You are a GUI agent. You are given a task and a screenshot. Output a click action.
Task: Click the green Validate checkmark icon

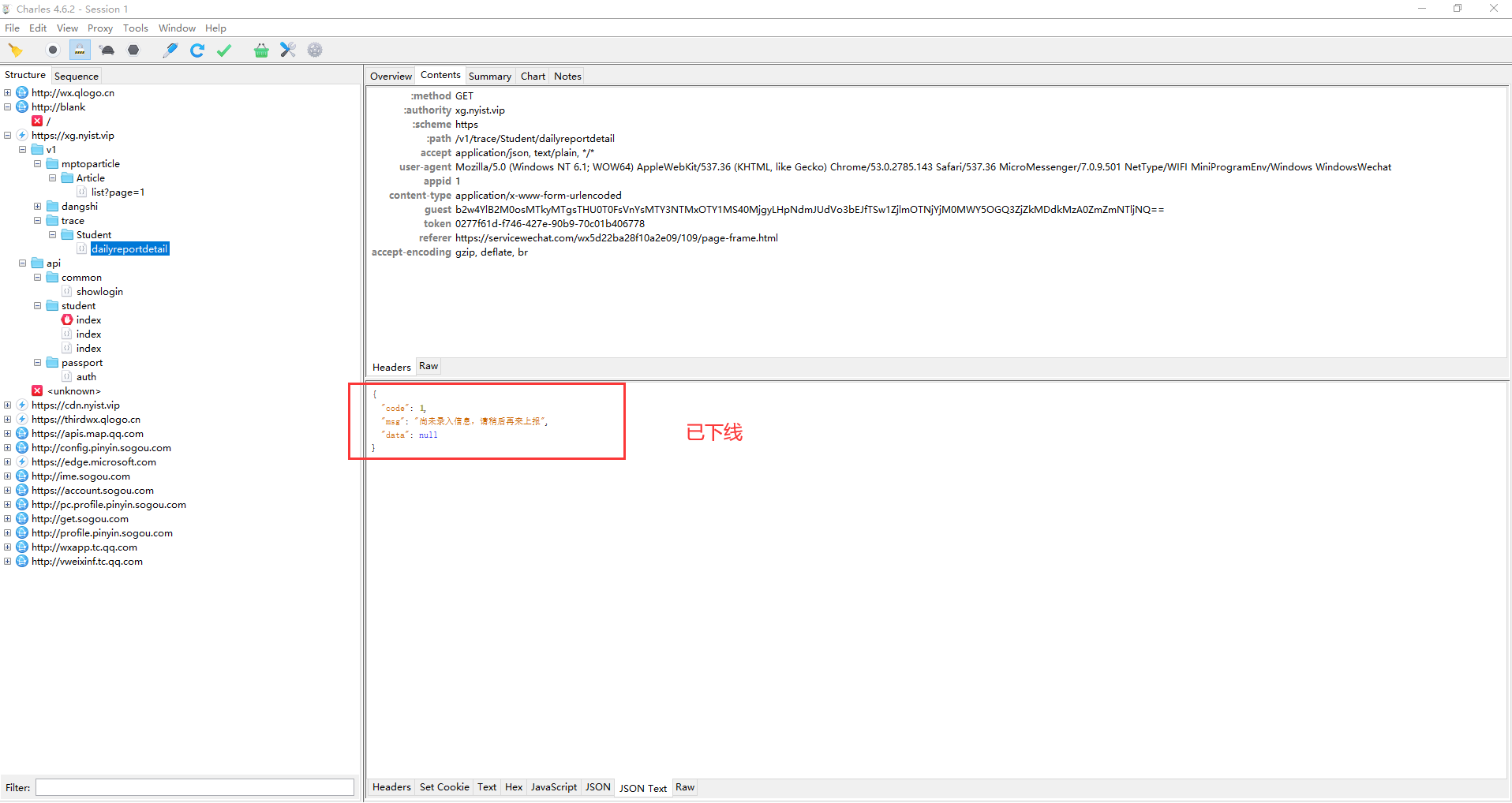point(224,50)
